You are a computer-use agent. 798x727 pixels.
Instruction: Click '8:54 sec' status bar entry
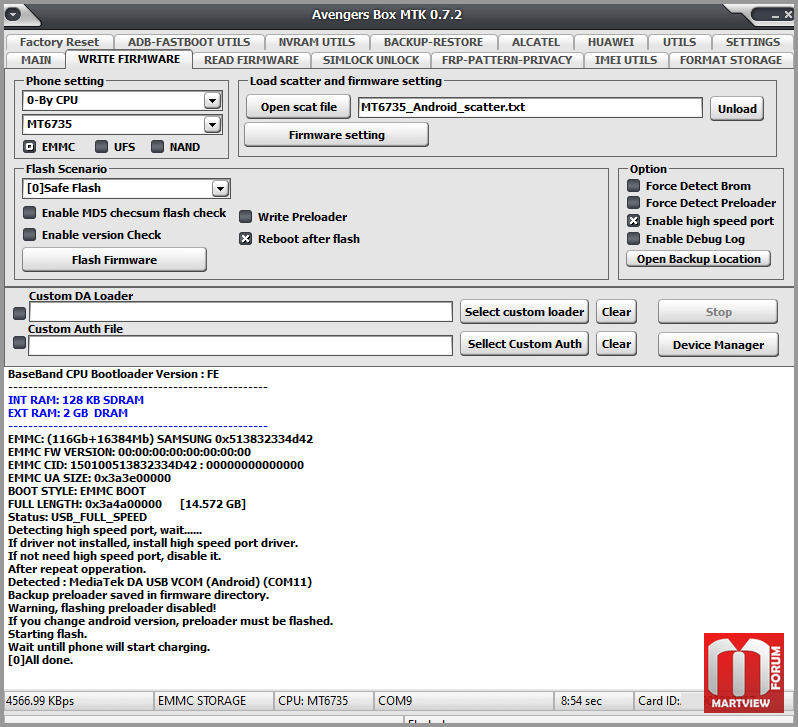581,701
